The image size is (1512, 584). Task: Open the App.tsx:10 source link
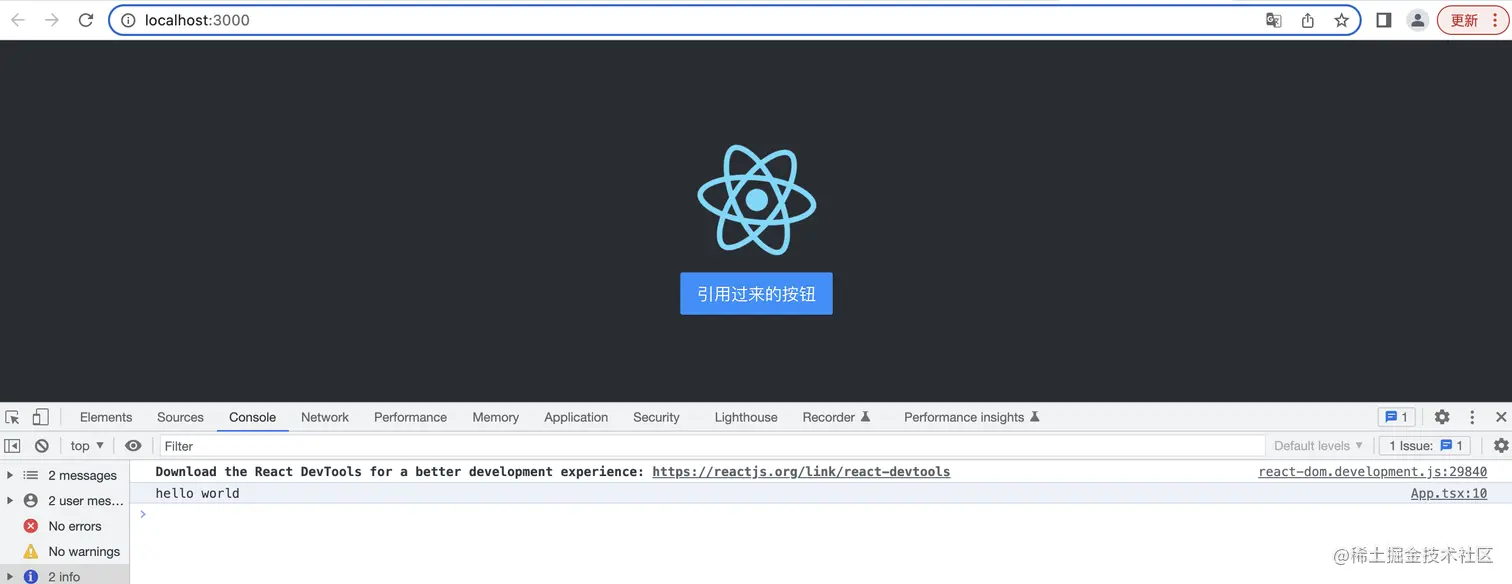pyautogui.click(x=1449, y=493)
